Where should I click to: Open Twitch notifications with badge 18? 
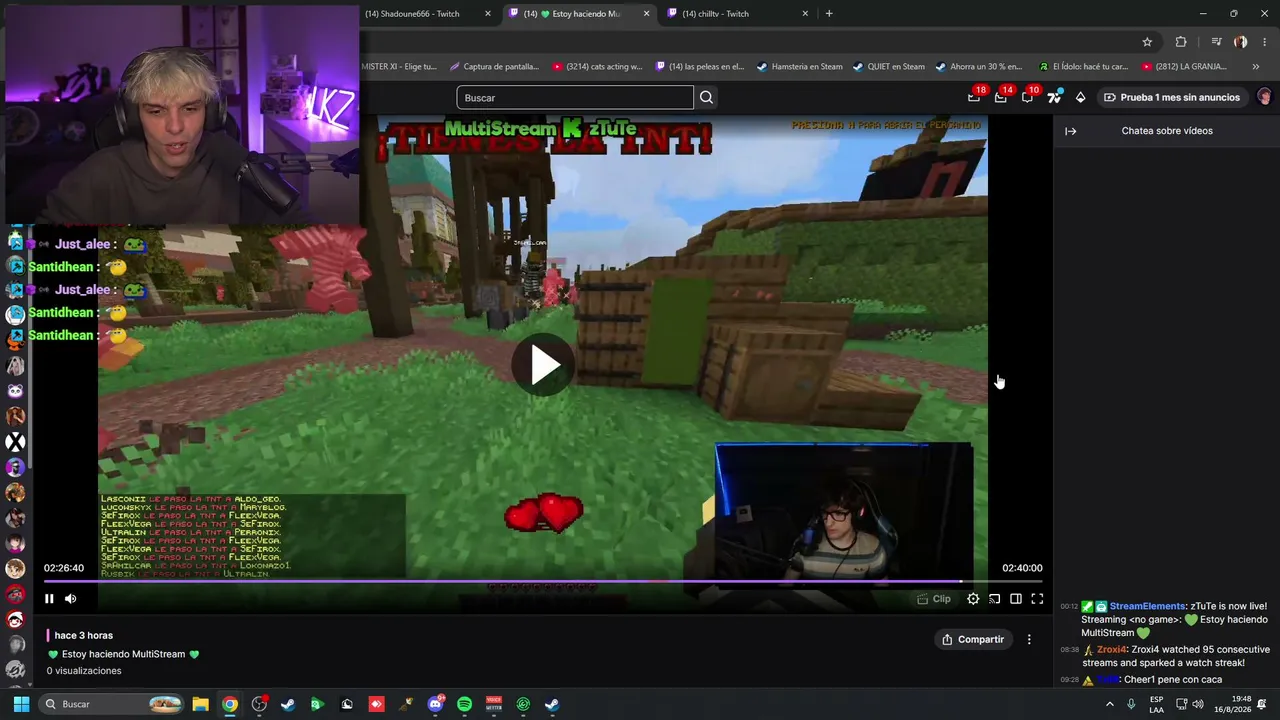pos(975,97)
